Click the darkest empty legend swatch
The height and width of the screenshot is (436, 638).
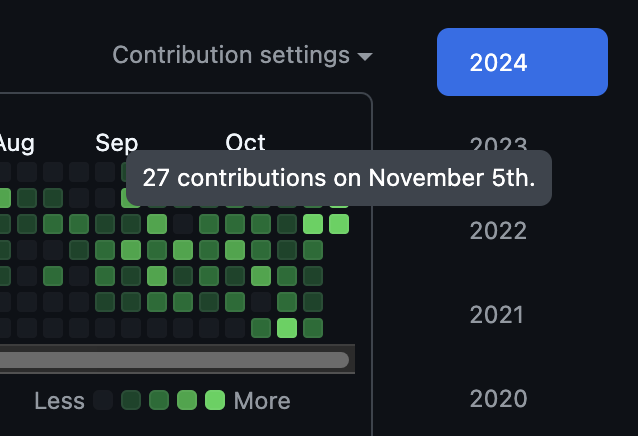[x=103, y=400]
